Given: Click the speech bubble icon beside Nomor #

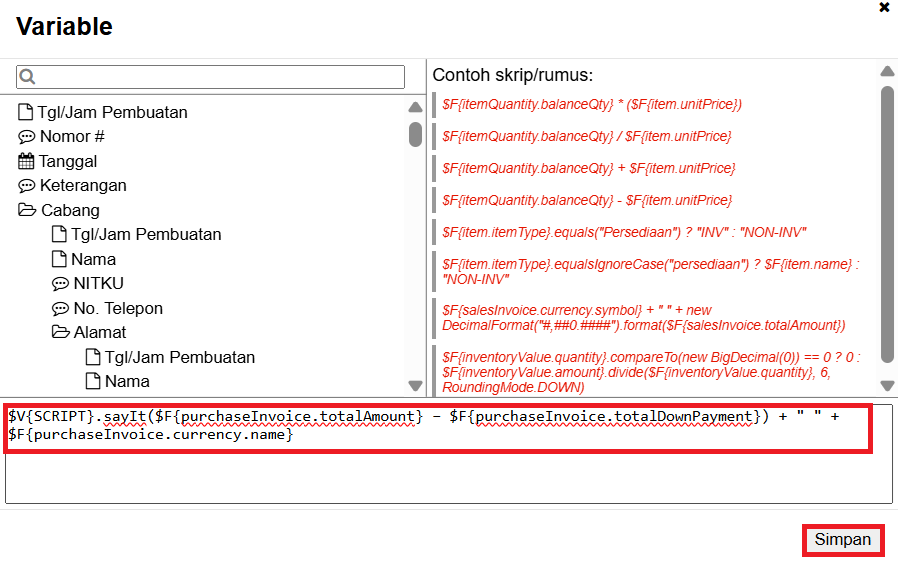Looking at the screenshot, I should pyautogui.click(x=26, y=137).
